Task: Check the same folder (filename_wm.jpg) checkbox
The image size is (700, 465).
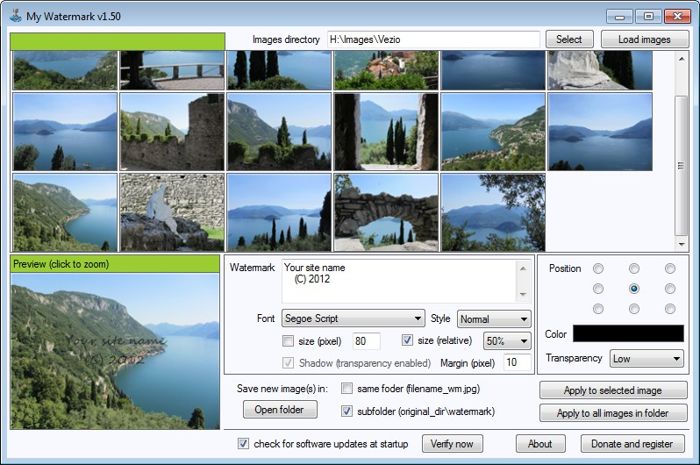Action: [x=347, y=388]
